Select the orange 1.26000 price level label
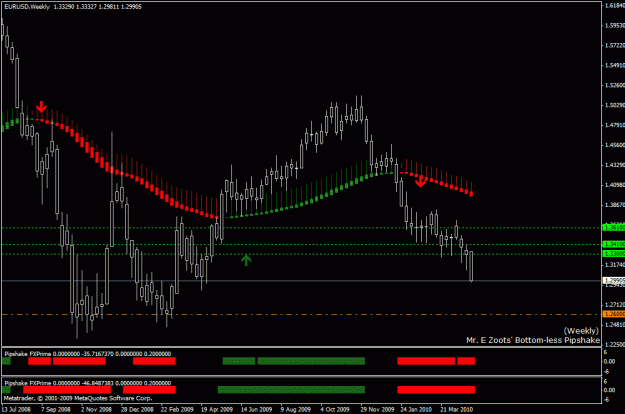This screenshot has height=414, width=625. click(614, 314)
